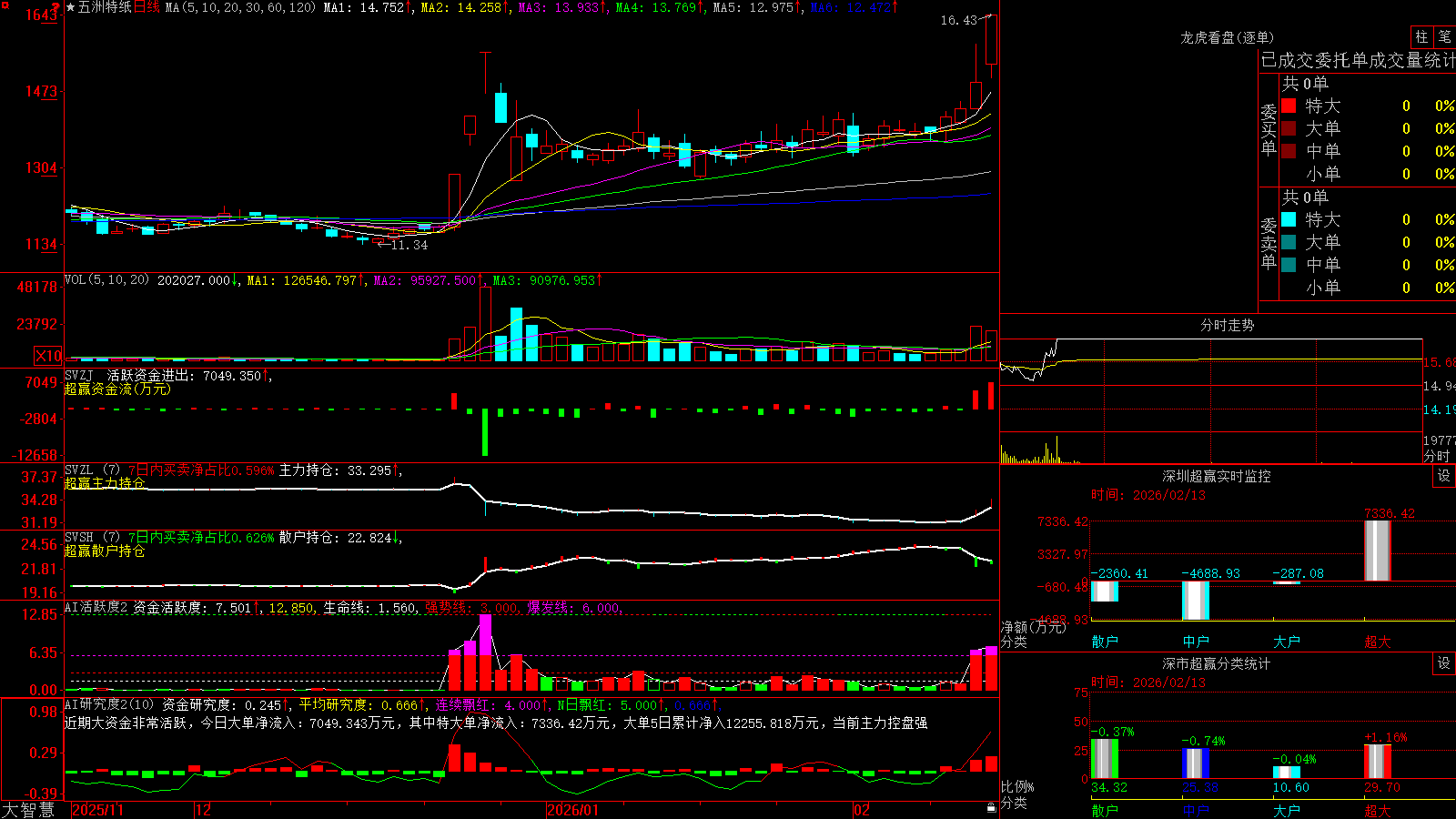The height and width of the screenshot is (819, 1456).
Task: Click the 超大 7336.42 bar in 实时监控
Action: click(x=1378, y=551)
